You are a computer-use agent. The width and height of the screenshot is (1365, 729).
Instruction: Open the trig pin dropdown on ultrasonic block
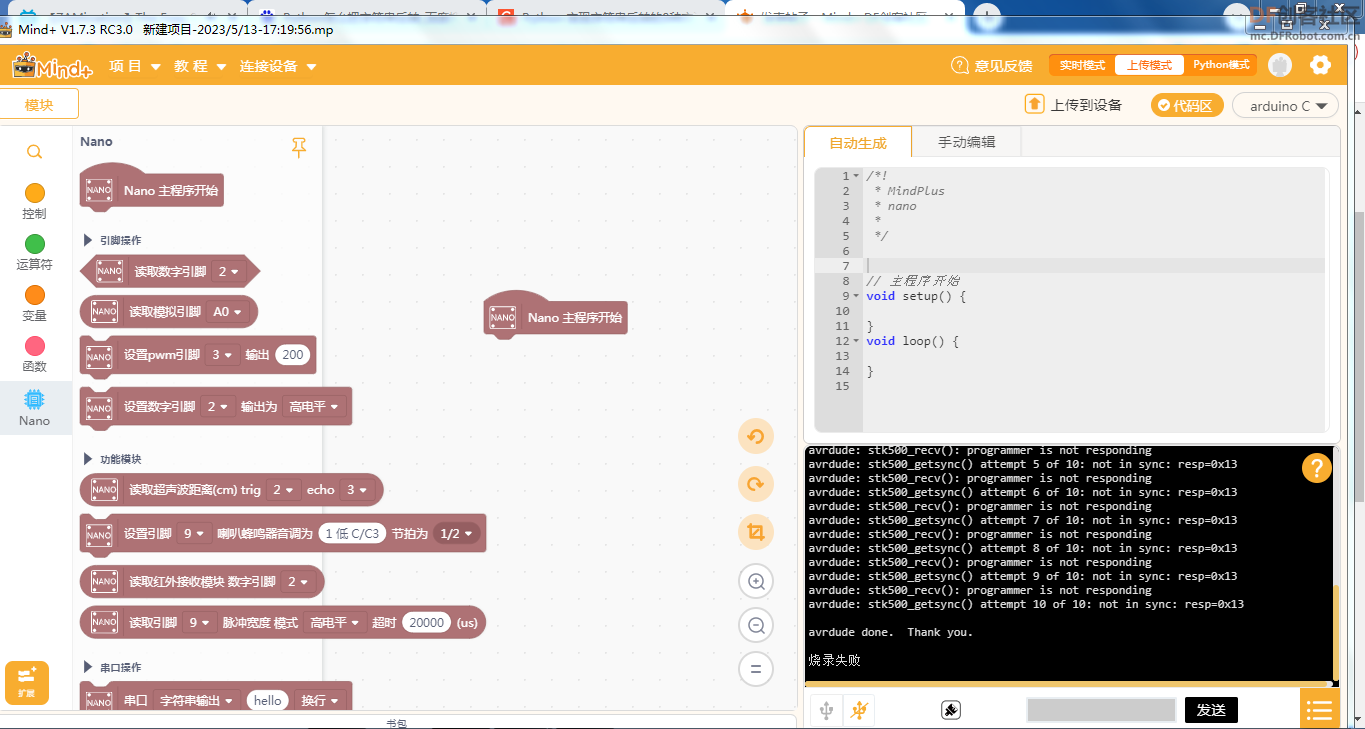[283, 490]
